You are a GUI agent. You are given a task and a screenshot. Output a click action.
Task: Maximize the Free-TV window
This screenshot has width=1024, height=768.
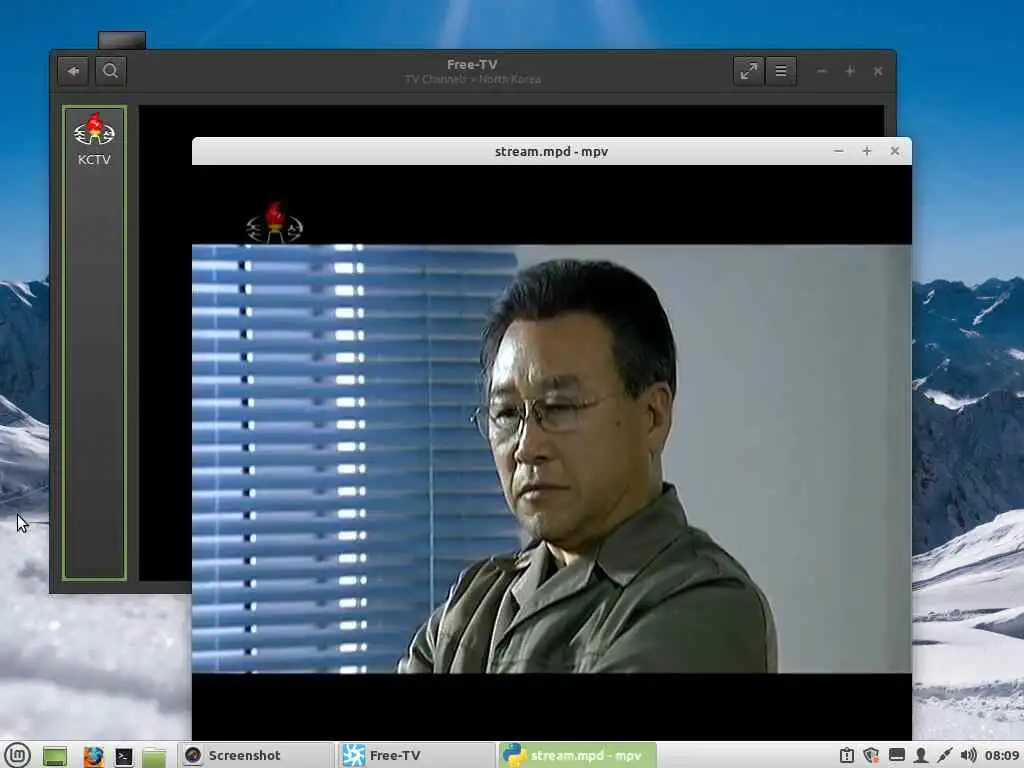coord(850,71)
